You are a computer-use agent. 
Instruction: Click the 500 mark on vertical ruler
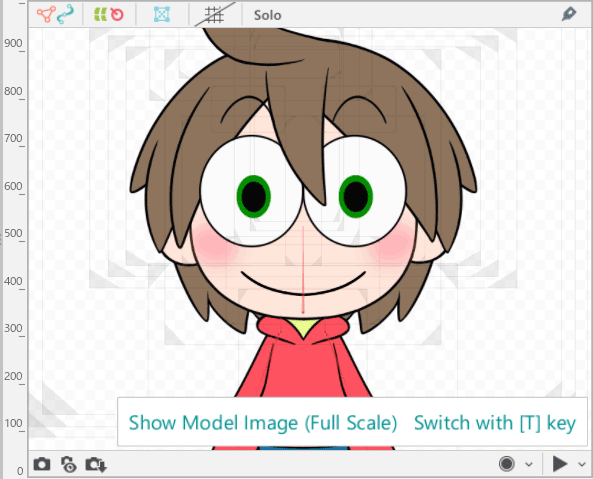(x=13, y=233)
